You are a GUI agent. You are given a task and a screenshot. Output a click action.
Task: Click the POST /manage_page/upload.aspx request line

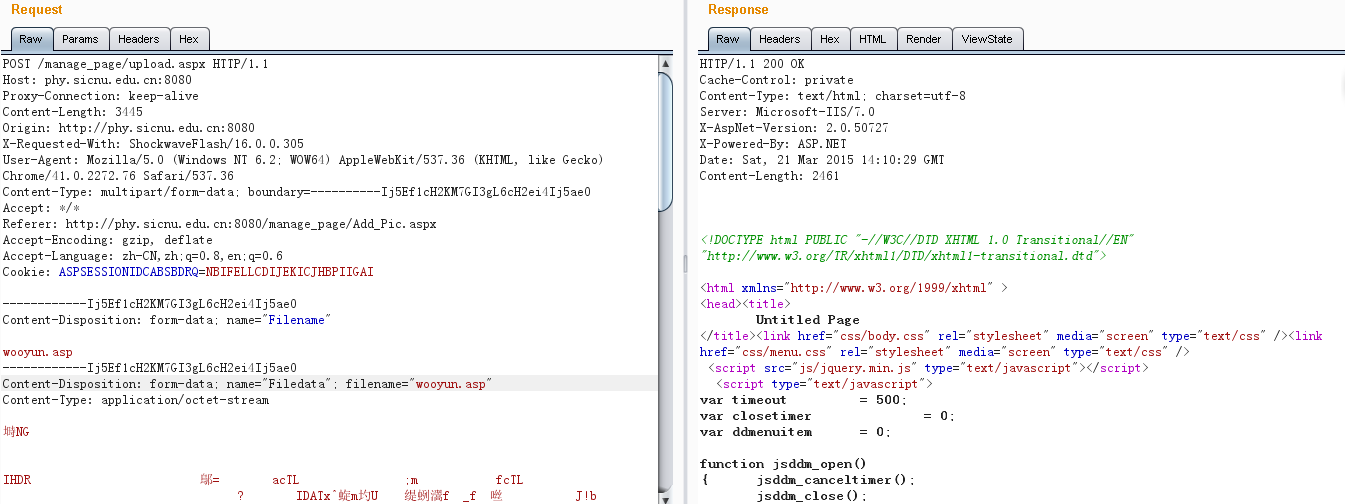135,64
